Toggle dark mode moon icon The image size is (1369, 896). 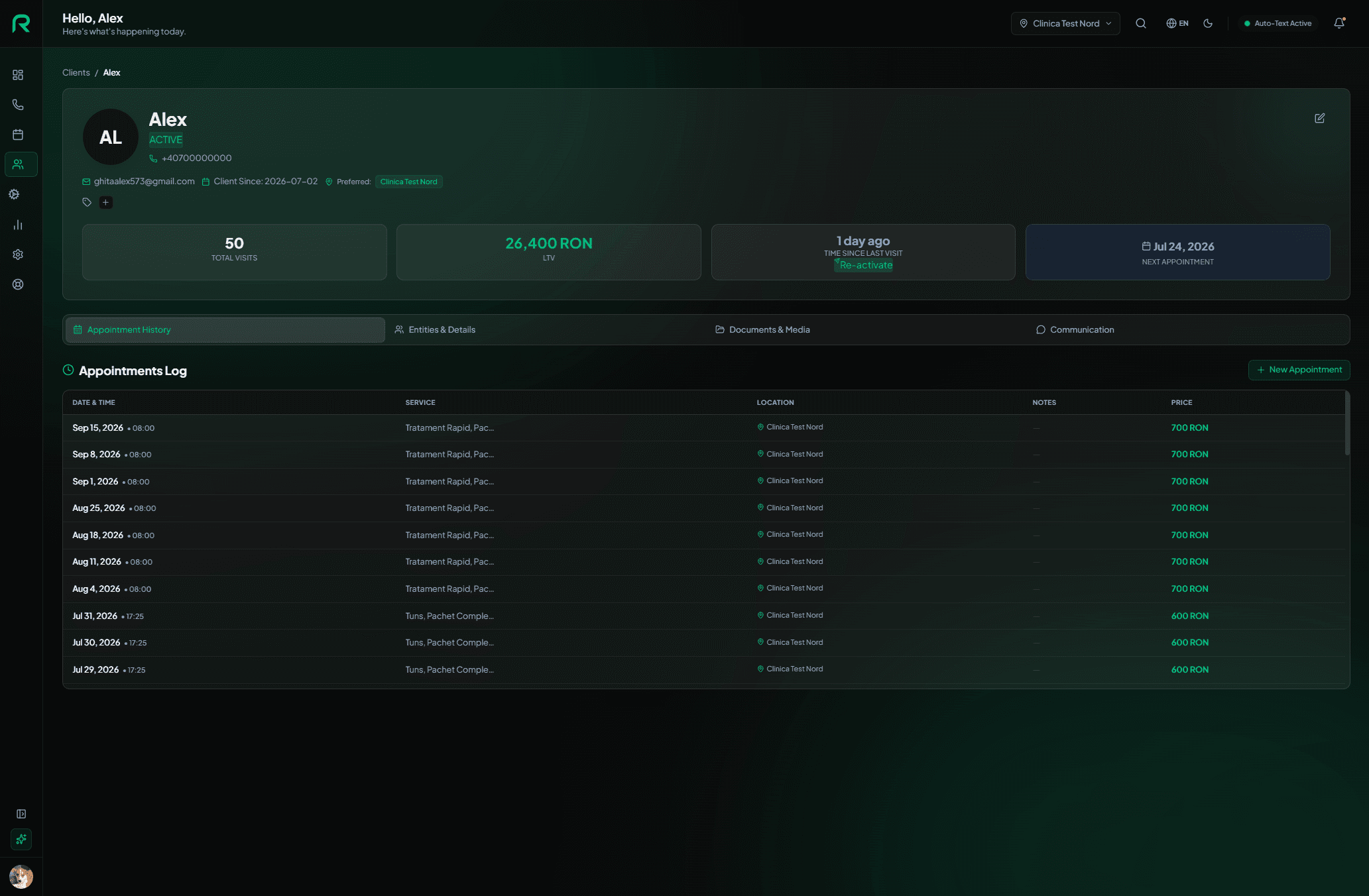point(1208,23)
